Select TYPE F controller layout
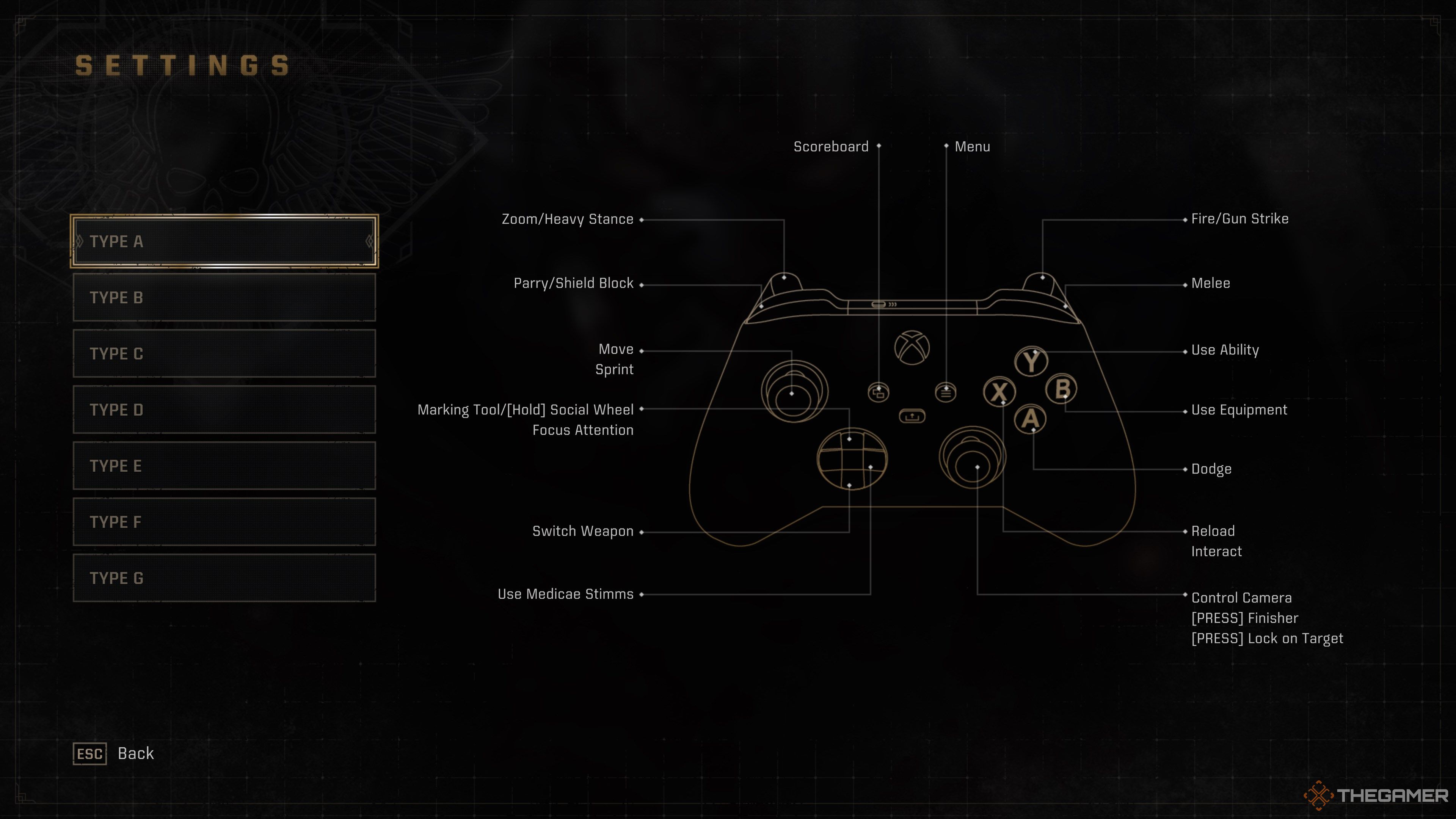Screen dimensions: 1456x819 224,522
